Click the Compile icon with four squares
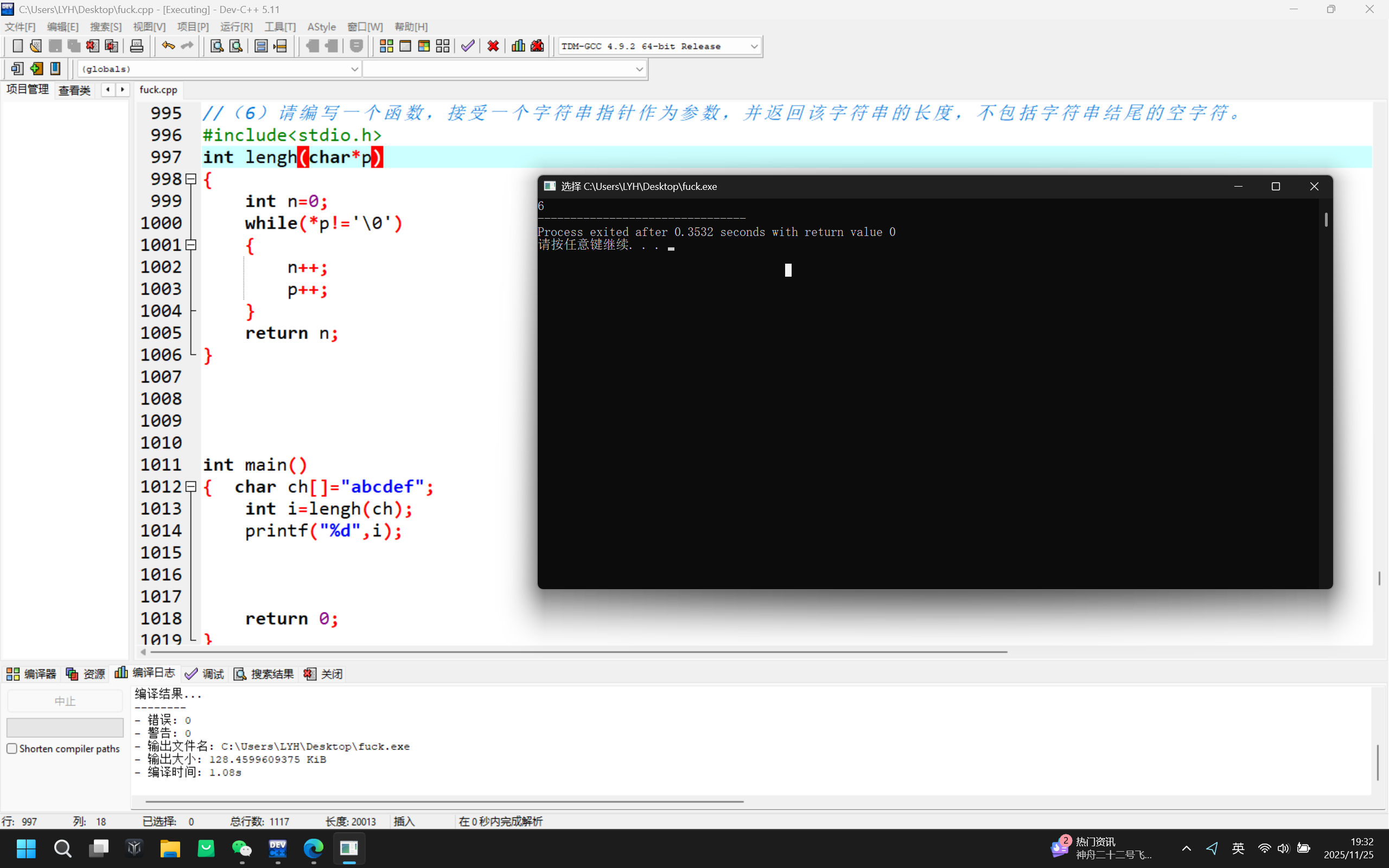This screenshot has height=868, width=1389. click(x=386, y=46)
